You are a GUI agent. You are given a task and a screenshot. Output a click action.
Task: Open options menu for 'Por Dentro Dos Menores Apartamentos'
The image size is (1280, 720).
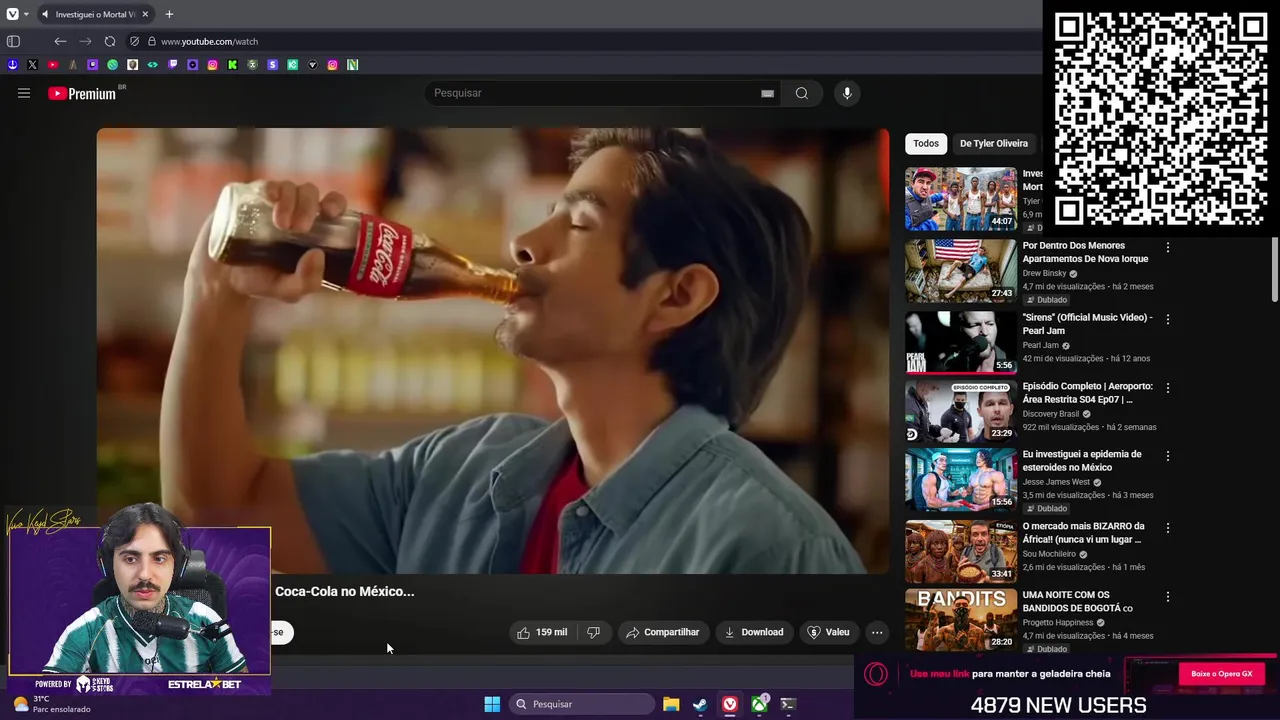tap(1167, 247)
